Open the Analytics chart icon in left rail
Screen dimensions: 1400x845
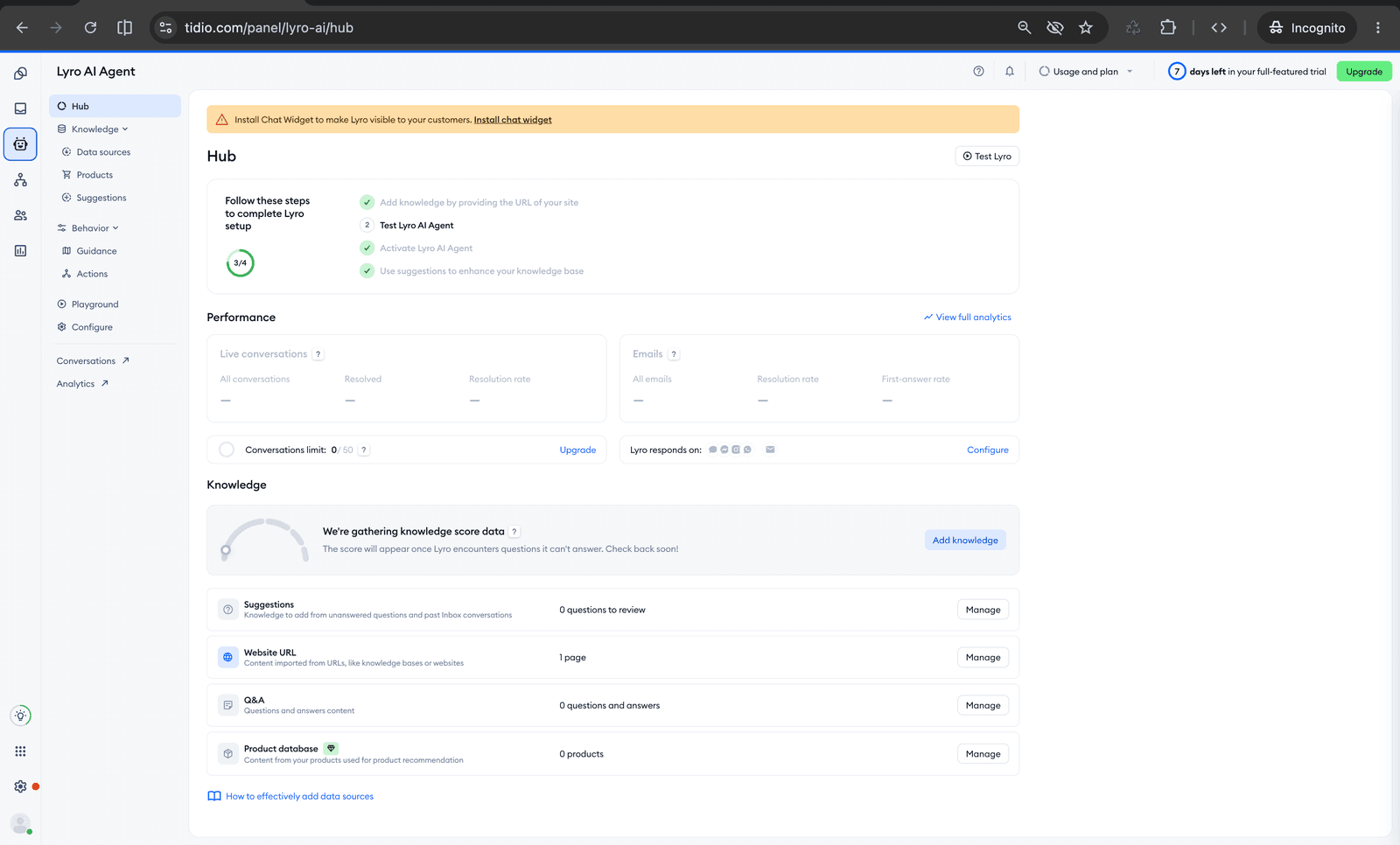click(20, 251)
